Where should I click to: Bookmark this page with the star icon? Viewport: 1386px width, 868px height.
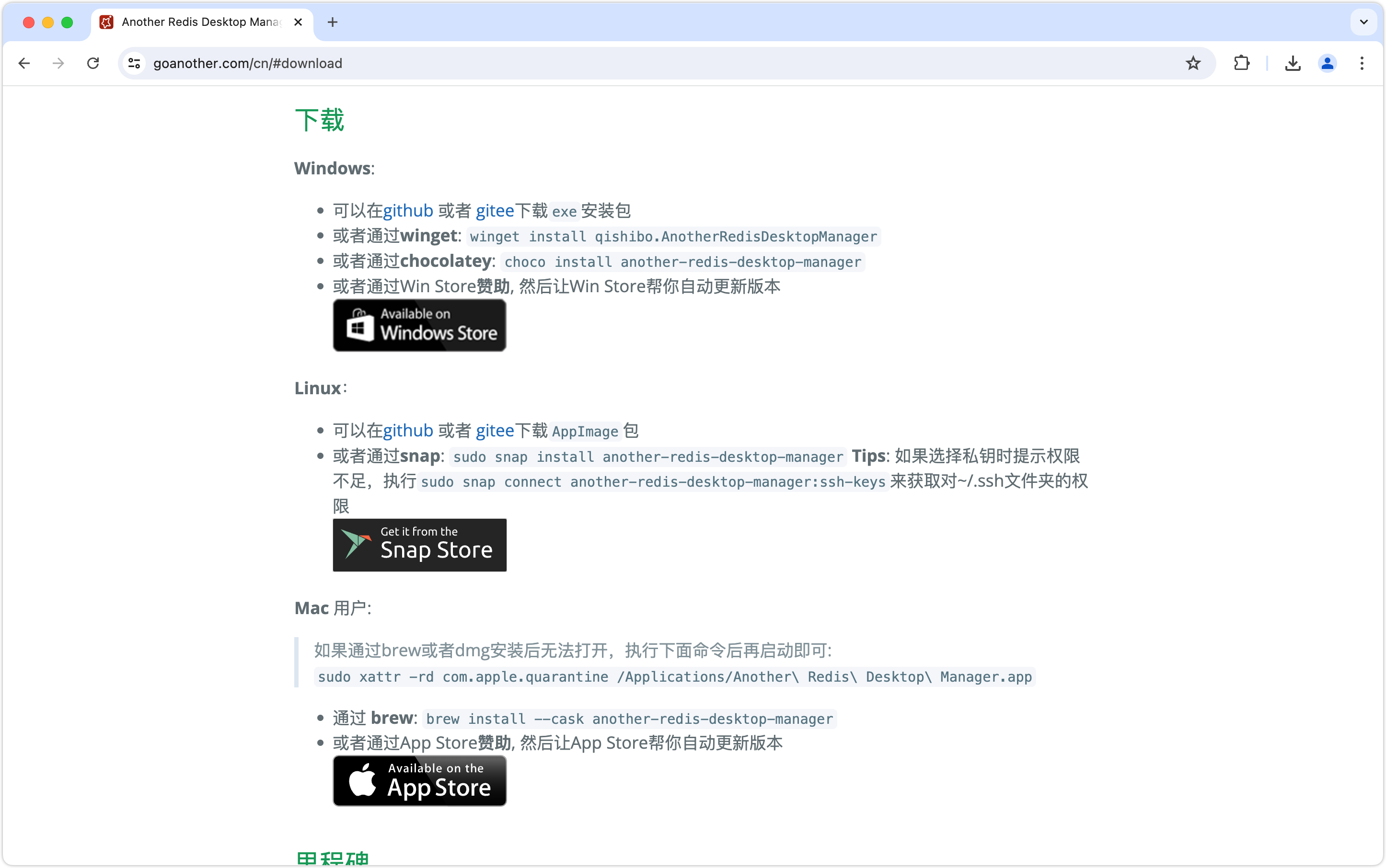(x=1193, y=63)
